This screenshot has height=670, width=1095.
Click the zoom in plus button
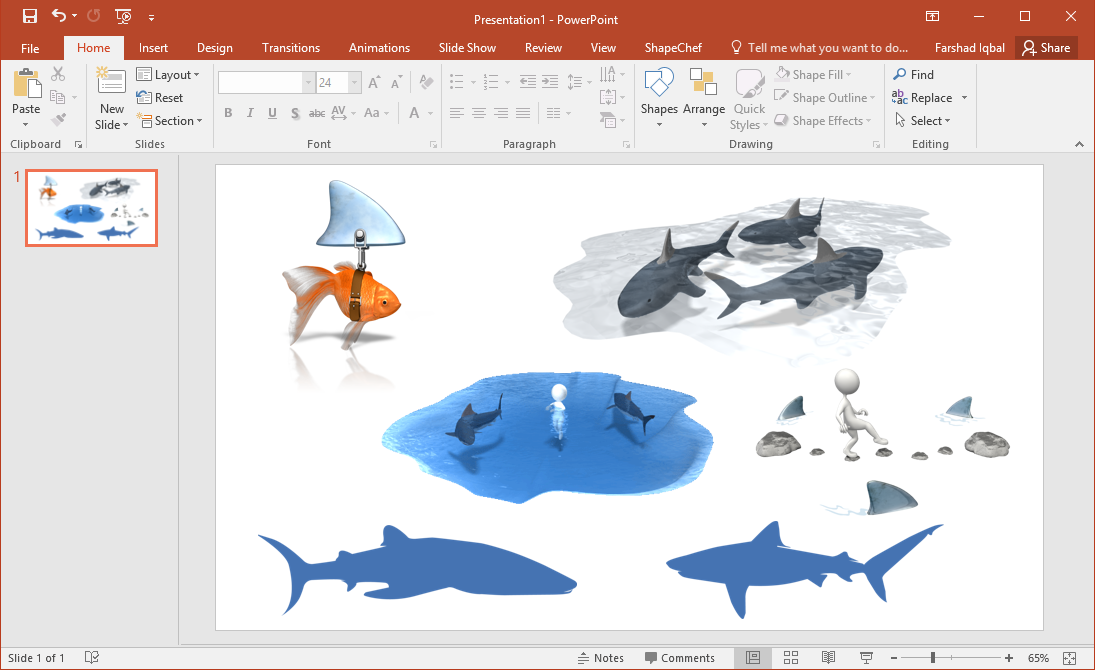[1008, 658]
